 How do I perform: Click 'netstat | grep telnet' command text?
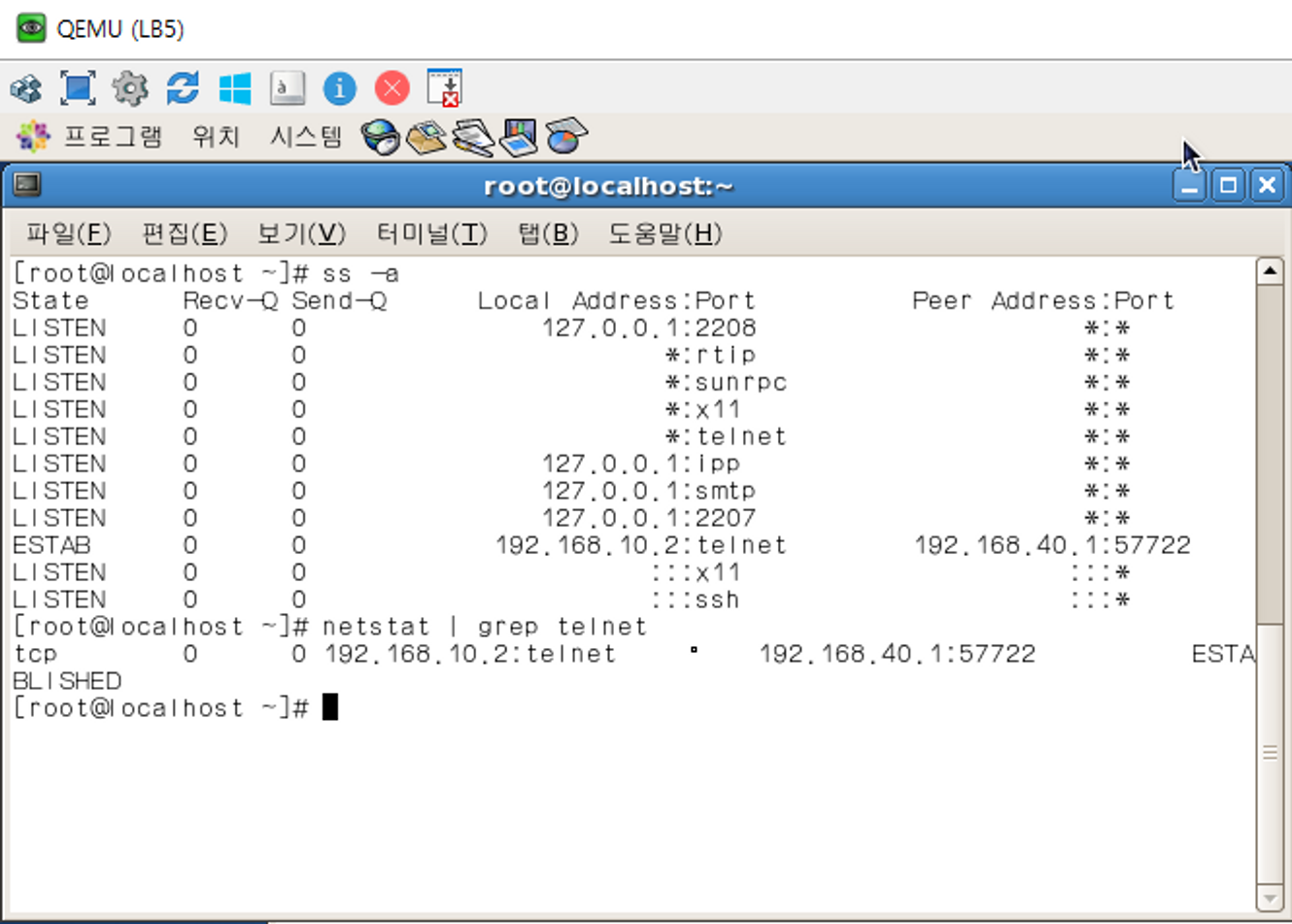(484, 628)
